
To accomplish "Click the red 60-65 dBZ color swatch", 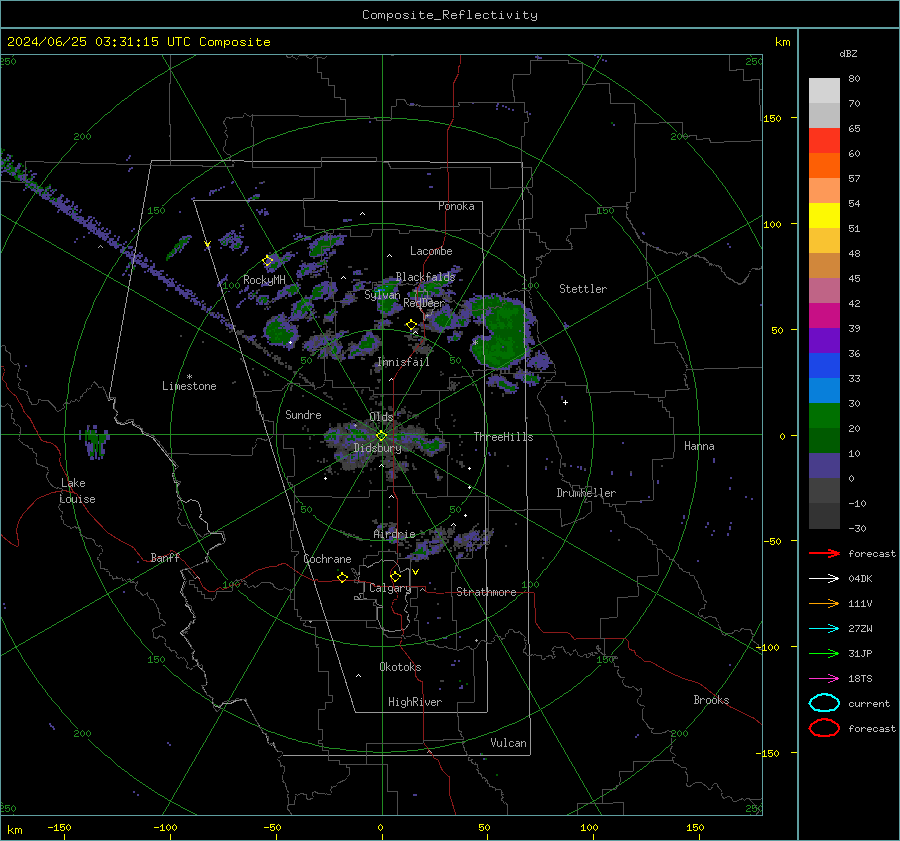I will [824, 141].
